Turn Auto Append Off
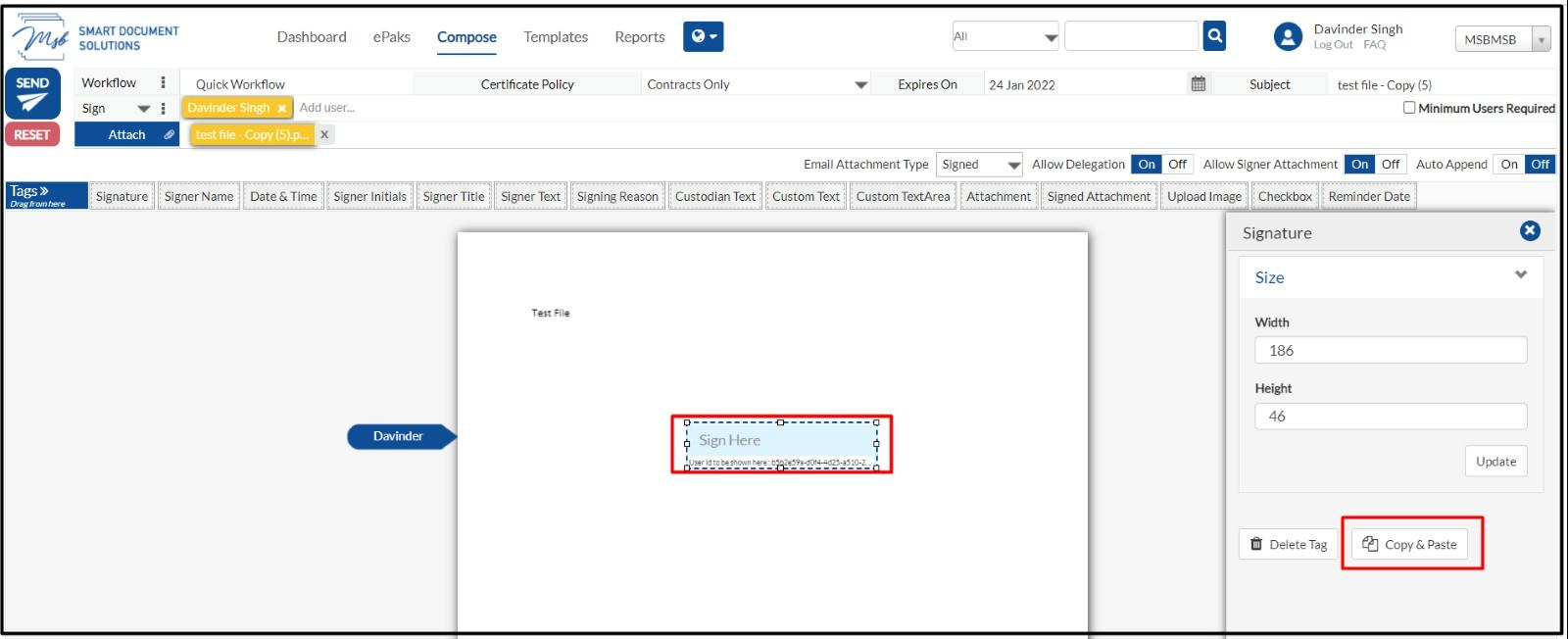1568x639 pixels. pyautogui.click(x=1540, y=164)
